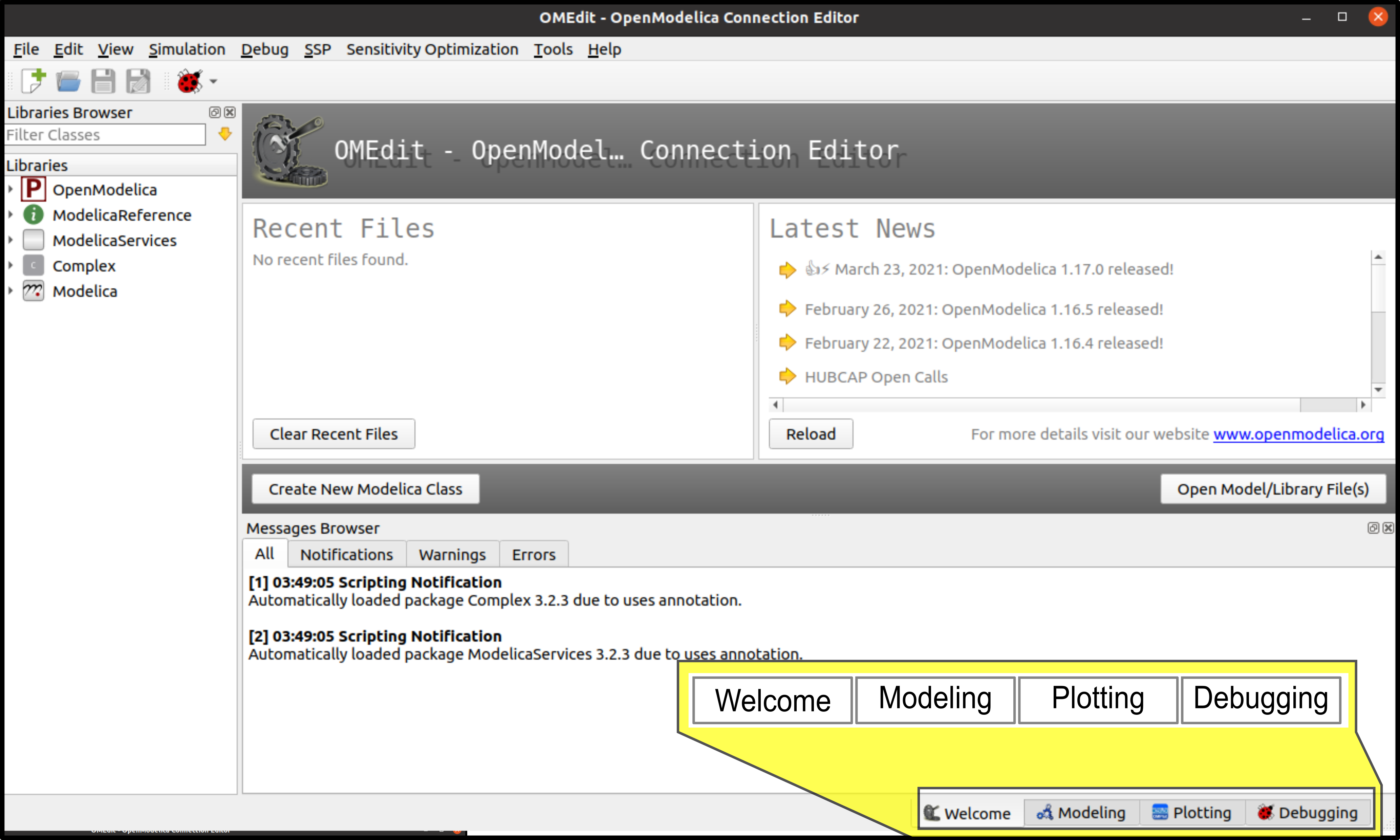Screen dimensions: 1400x840
Task: Click arrow icon beside February 26, 2021 news
Action: tap(788, 309)
